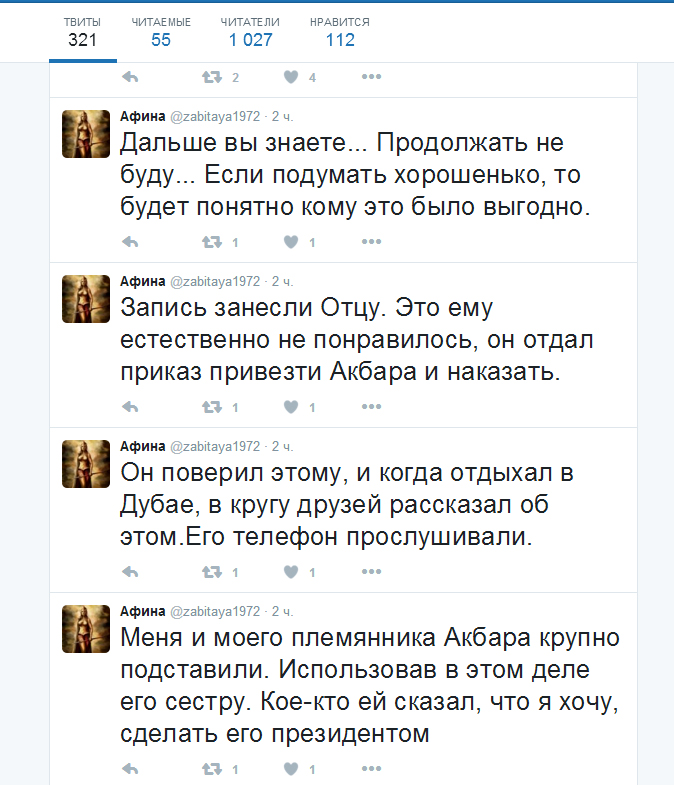Expand more options on the Дубае tweet
The width and height of the screenshot is (674, 785).
coord(371,572)
